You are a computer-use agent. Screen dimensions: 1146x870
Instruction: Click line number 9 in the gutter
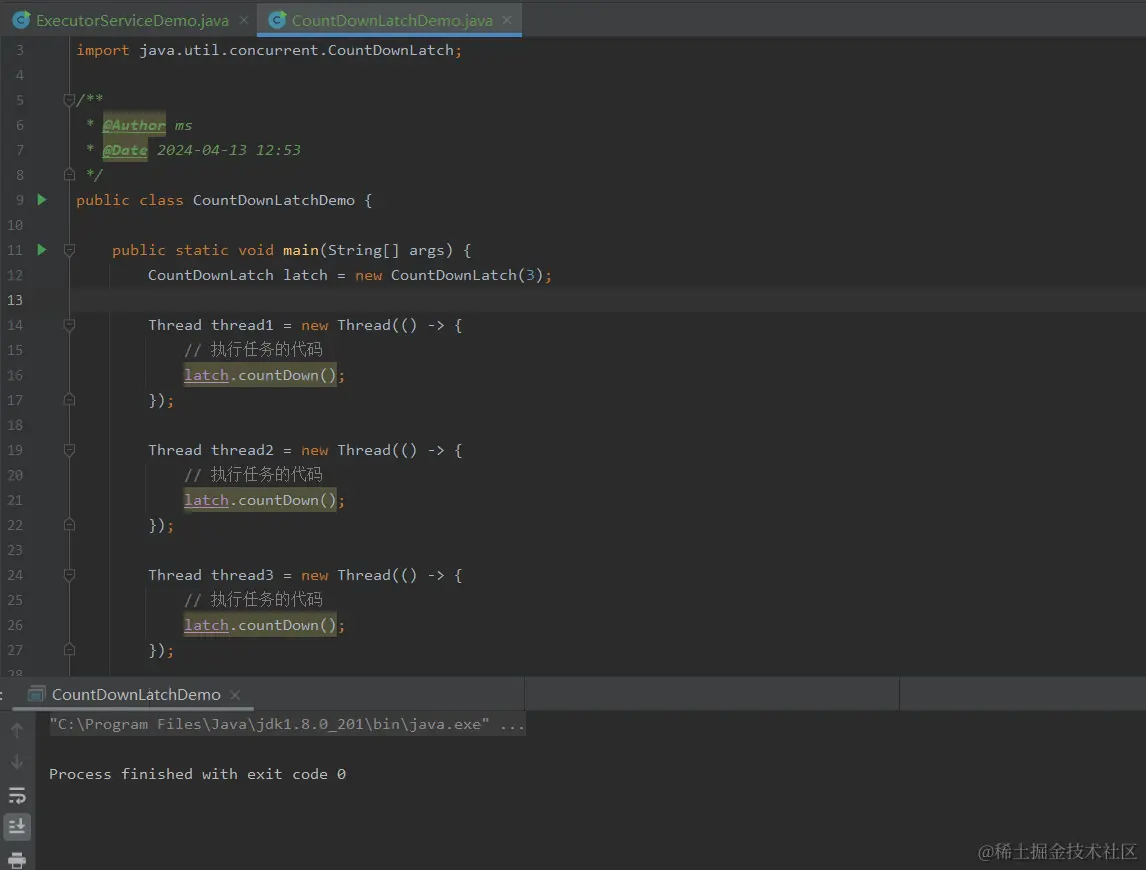coord(19,200)
